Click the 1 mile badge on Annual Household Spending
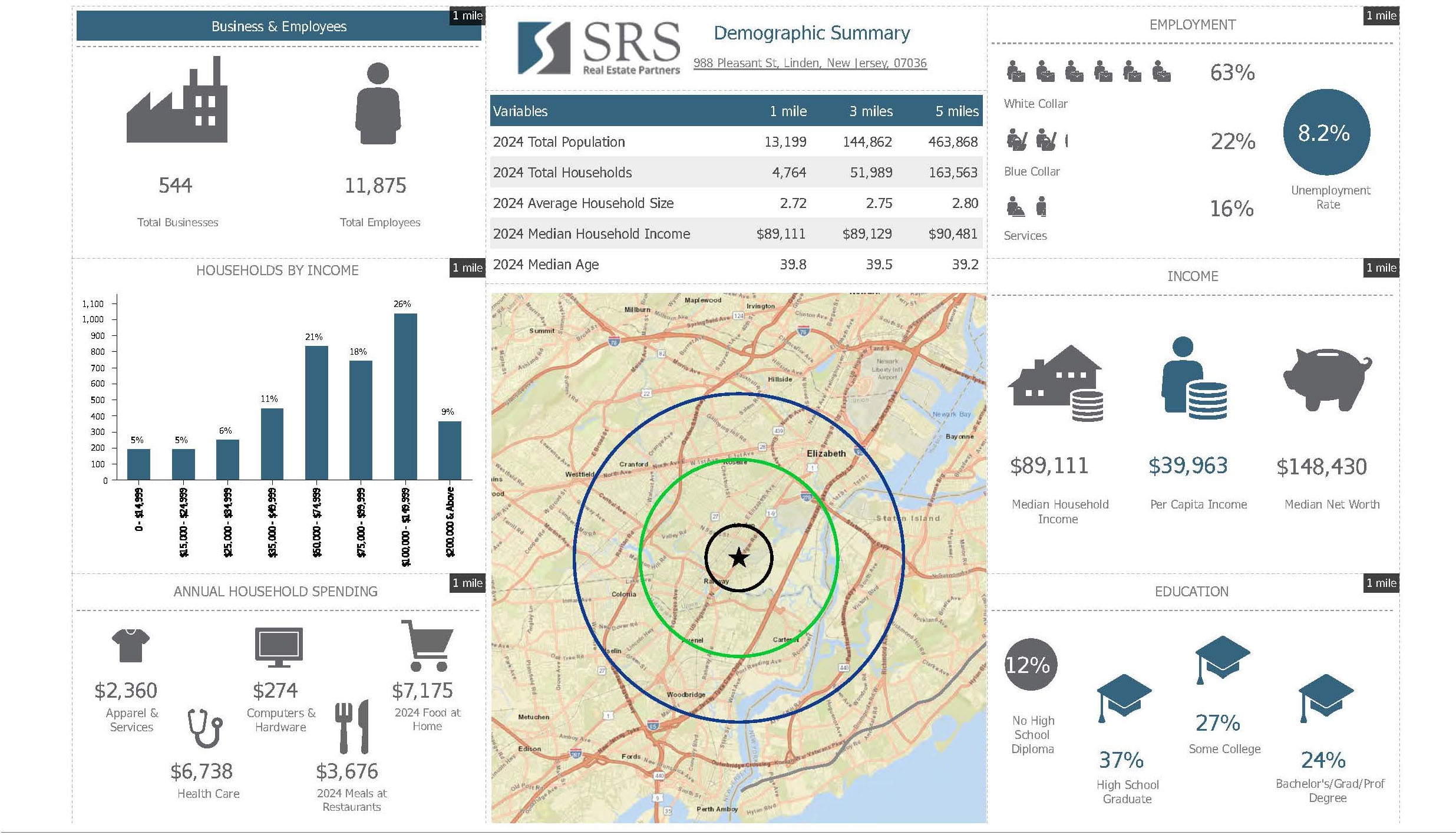The image size is (1456, 835). pos(467,583)
